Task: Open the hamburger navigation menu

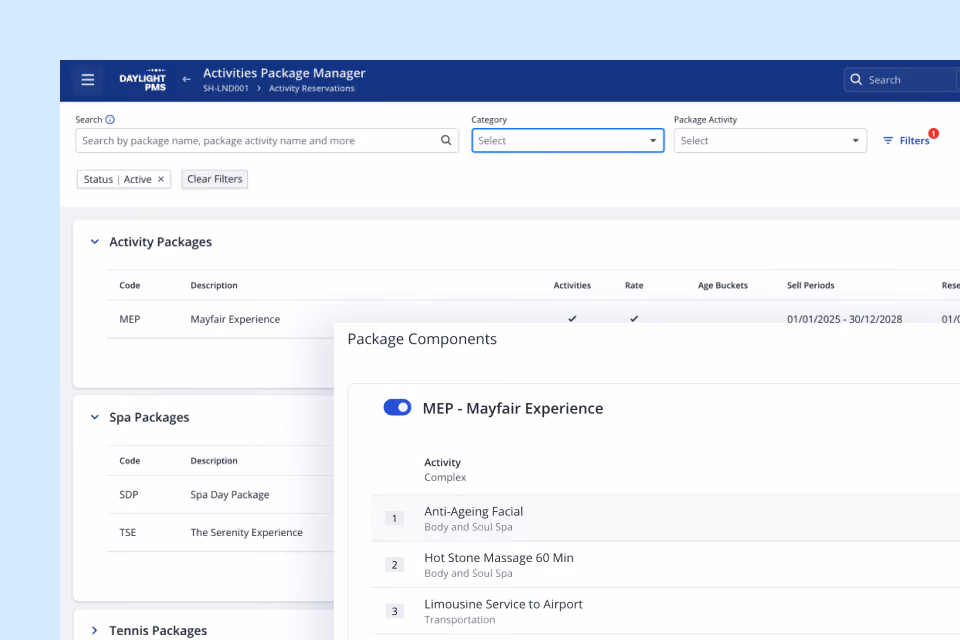Action: tap(88, 80)
